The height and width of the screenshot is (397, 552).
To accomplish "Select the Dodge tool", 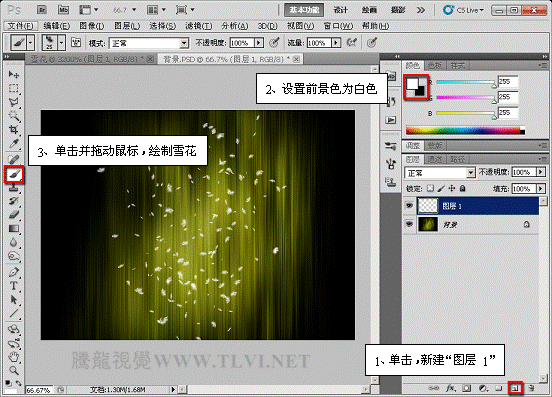I will point(14,256).
